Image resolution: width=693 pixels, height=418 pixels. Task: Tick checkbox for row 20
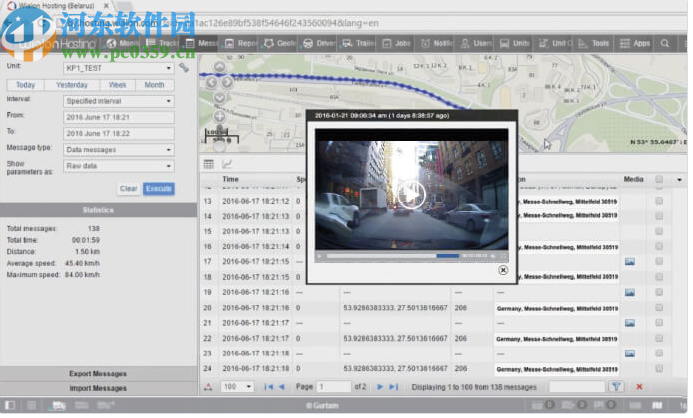659,308
